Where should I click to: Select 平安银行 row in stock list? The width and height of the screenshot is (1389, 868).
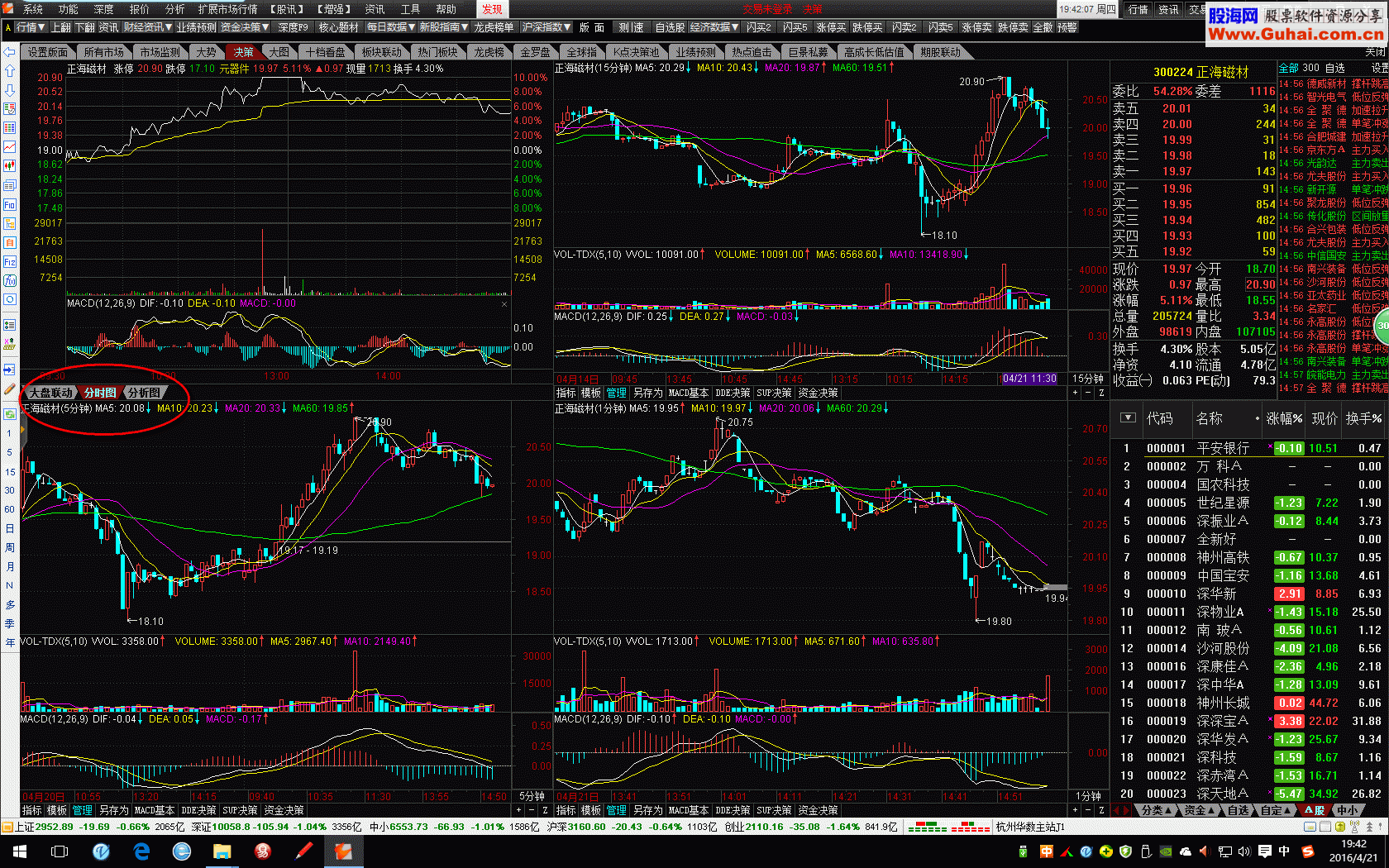coord(1249,448)
